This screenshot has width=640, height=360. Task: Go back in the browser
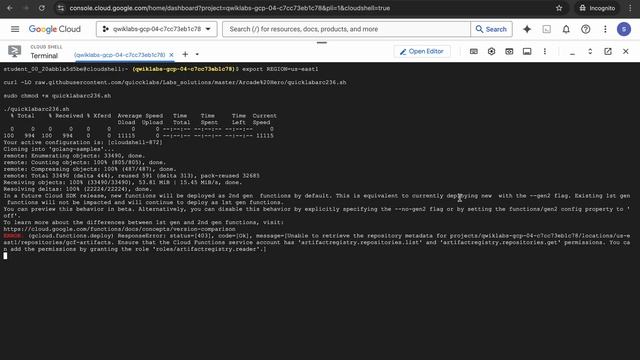10,8
